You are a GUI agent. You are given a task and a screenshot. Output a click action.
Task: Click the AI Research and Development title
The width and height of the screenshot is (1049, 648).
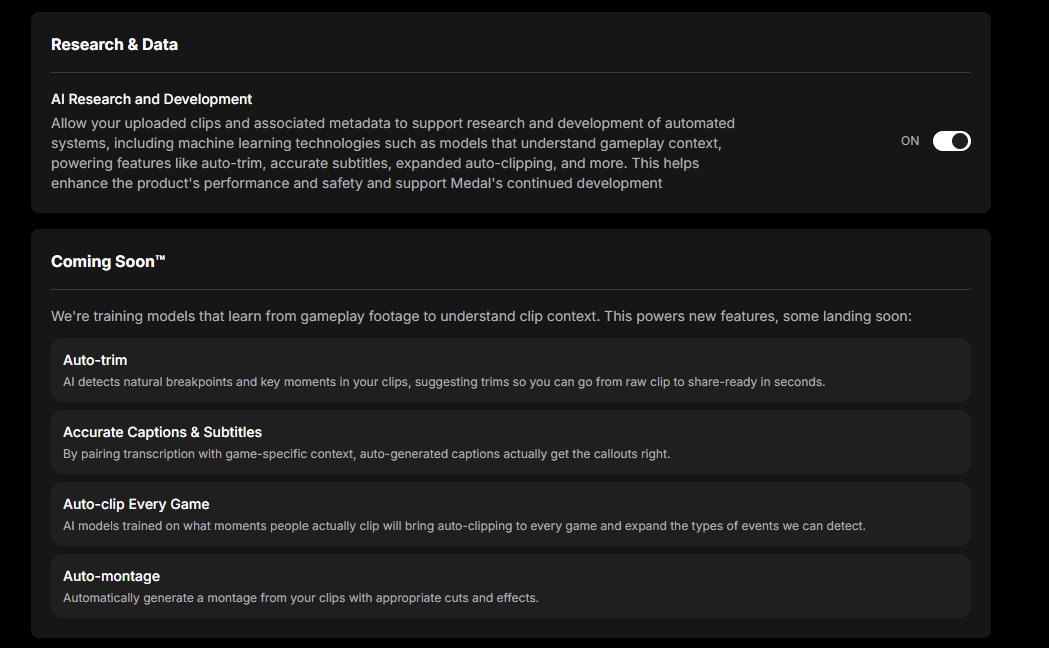pos(151,99)
